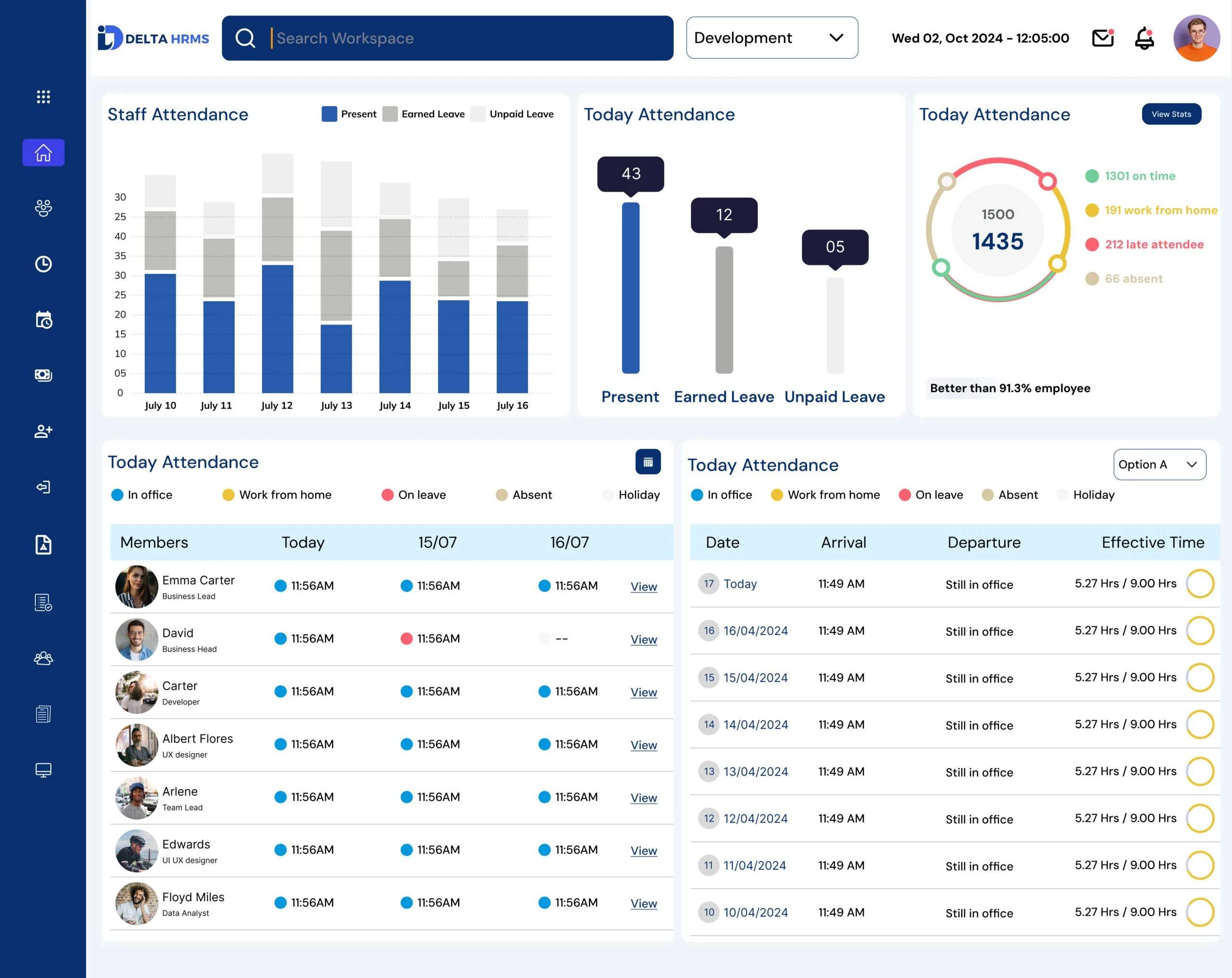
Task: Click the calendar icon in Today Attendance
Action: coord(648,462)
